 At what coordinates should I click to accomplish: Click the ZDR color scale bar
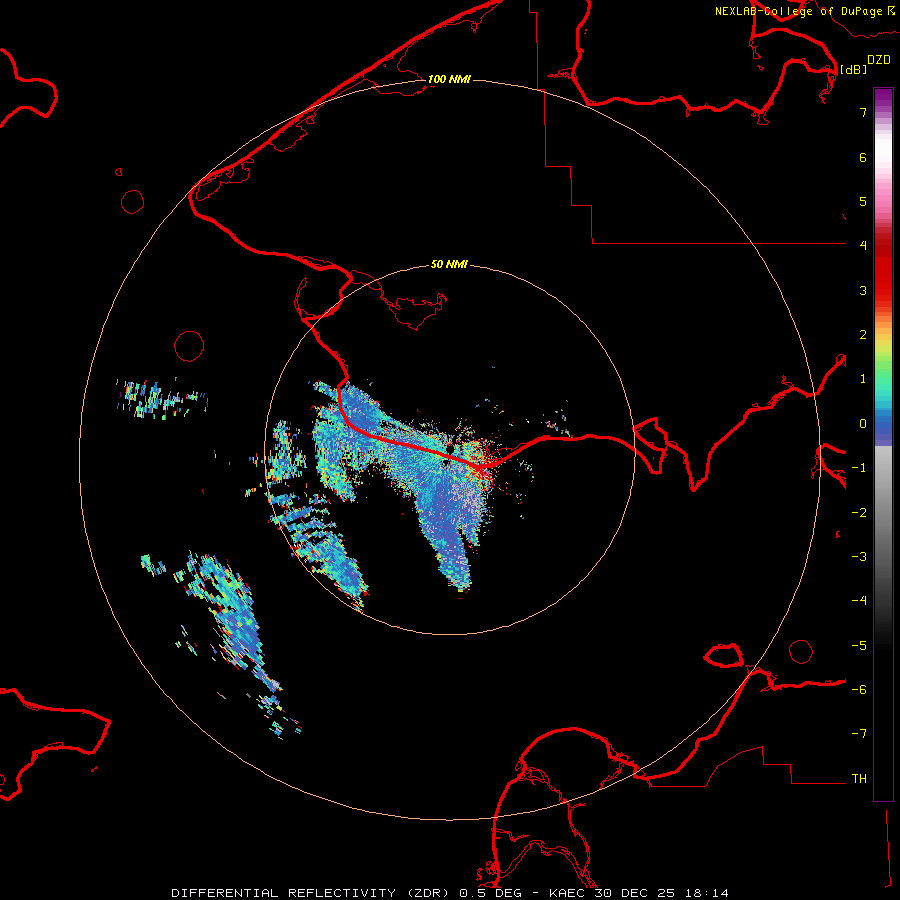click(883, 444)
